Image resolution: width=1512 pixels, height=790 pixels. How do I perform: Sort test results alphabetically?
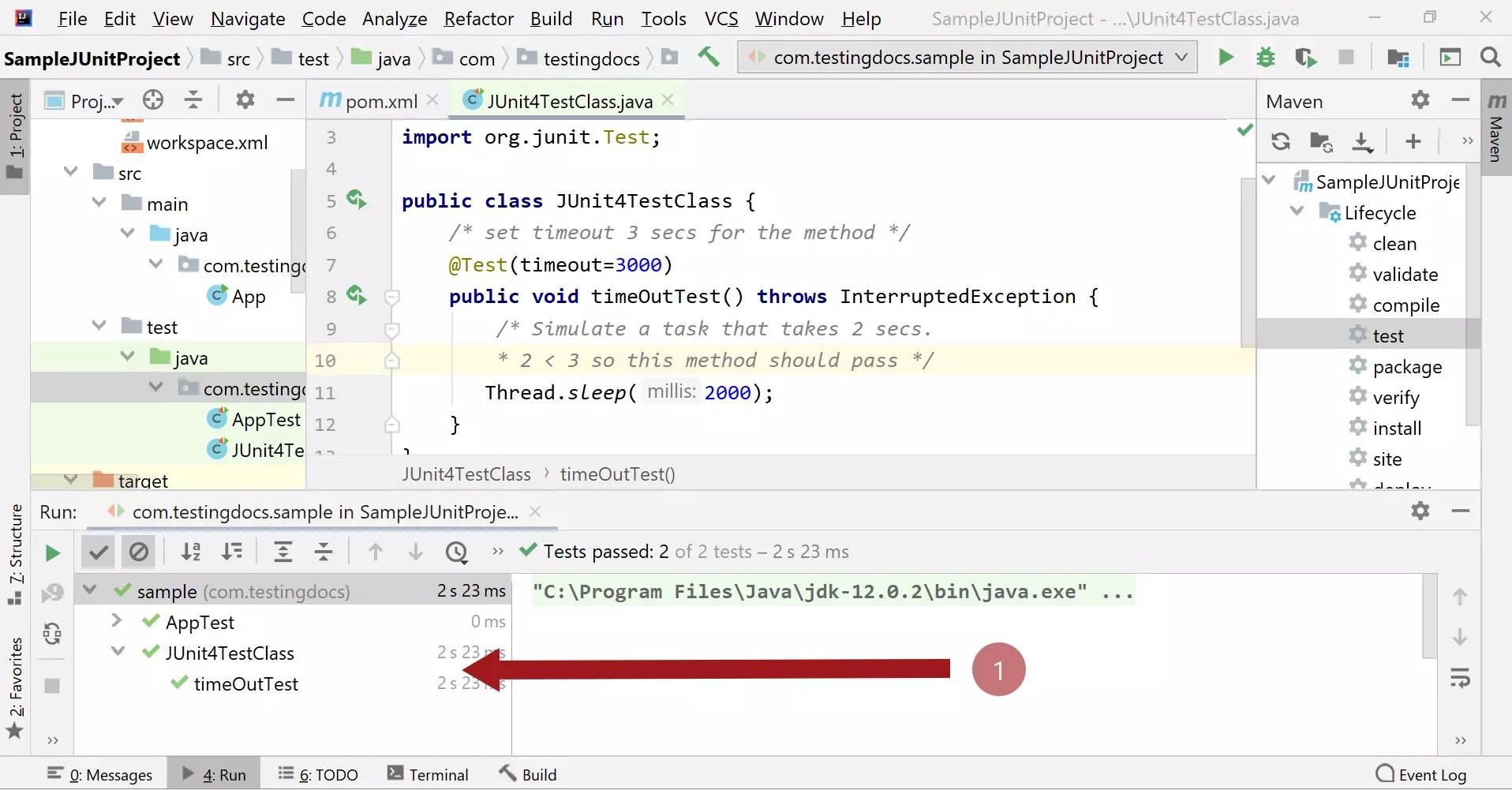191,552
